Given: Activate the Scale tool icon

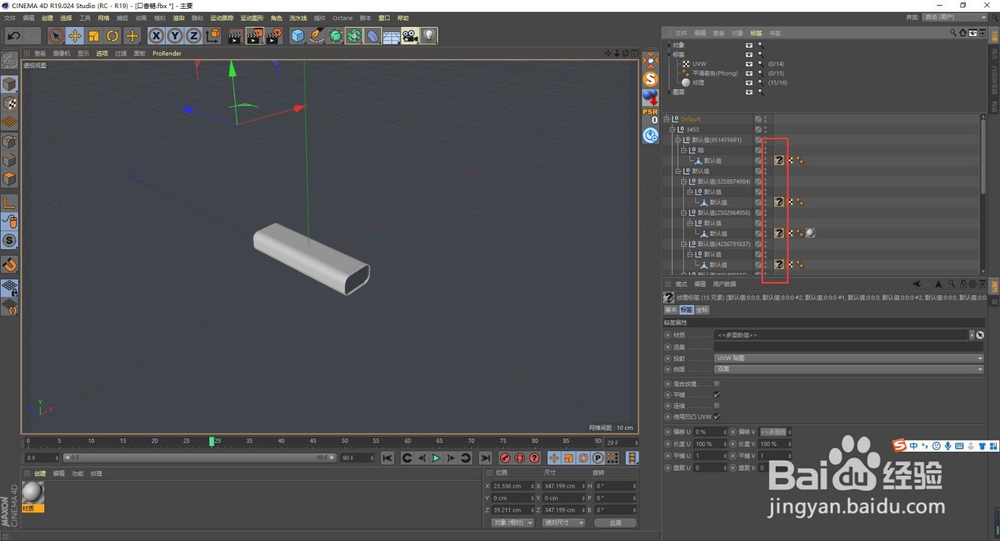Looking at the screenshot, I should [x=94, y=36].
